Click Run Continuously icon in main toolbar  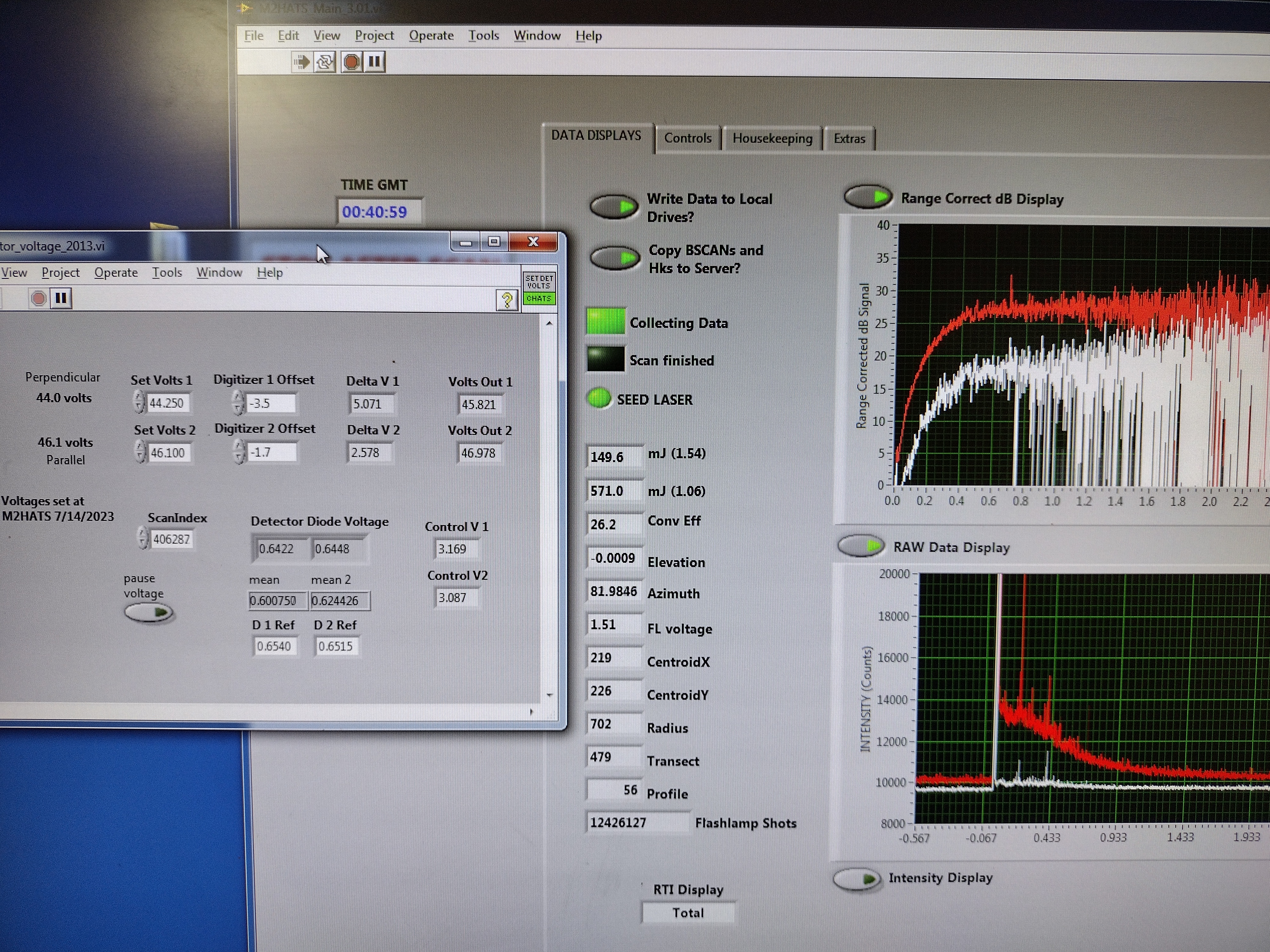coord(325,61)
